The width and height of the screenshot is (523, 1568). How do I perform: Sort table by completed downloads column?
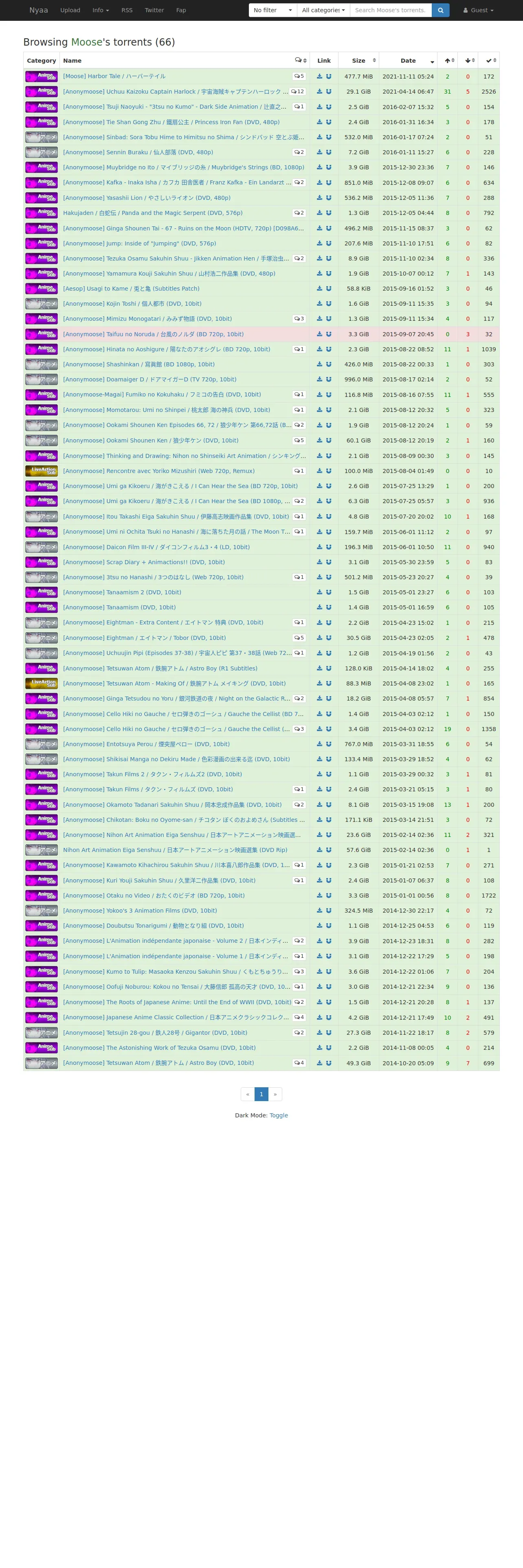(x=488, y=60)
